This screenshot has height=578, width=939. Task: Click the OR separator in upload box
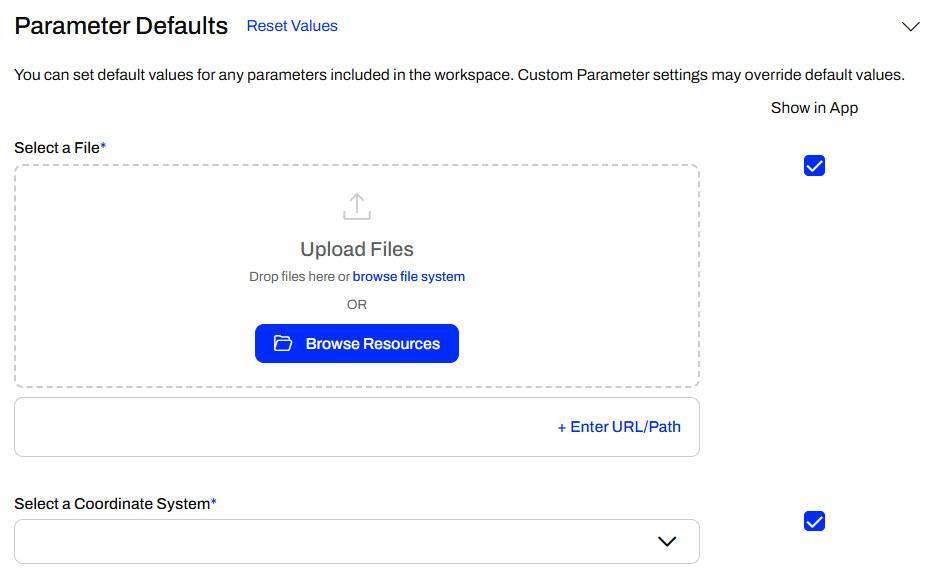357,304
